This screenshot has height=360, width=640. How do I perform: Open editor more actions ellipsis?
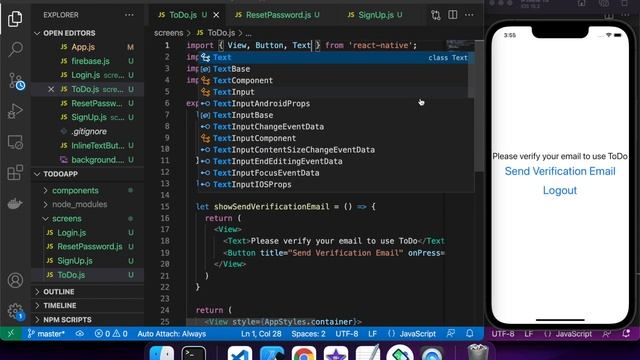pyautogui.click(x=469, y=15)
